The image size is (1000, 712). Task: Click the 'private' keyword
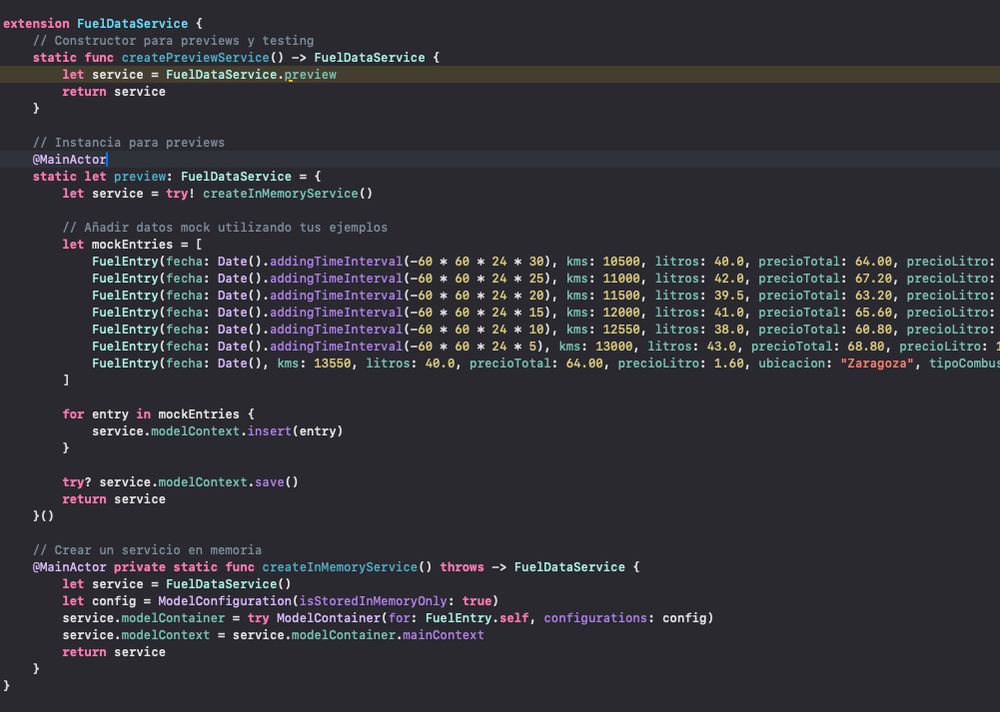coord(140,567)
